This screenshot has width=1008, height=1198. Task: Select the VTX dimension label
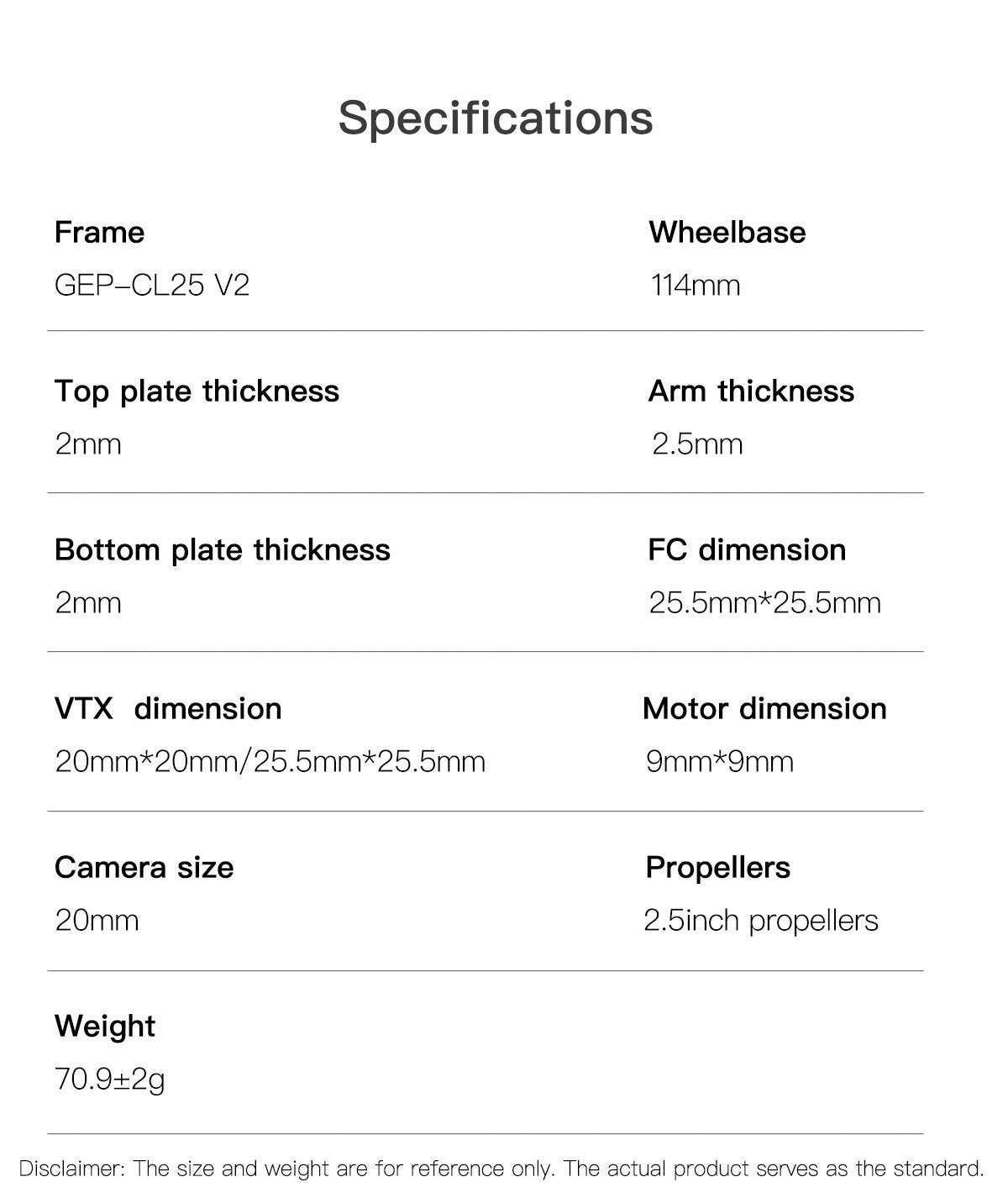coord(168,709)
